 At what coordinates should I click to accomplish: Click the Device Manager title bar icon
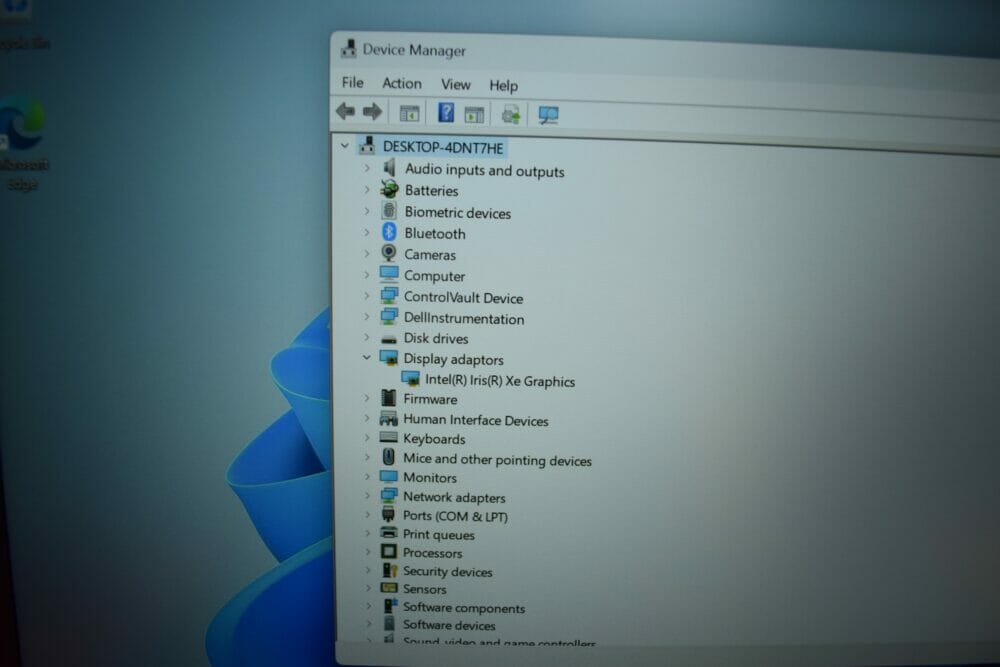coord(348,48)
